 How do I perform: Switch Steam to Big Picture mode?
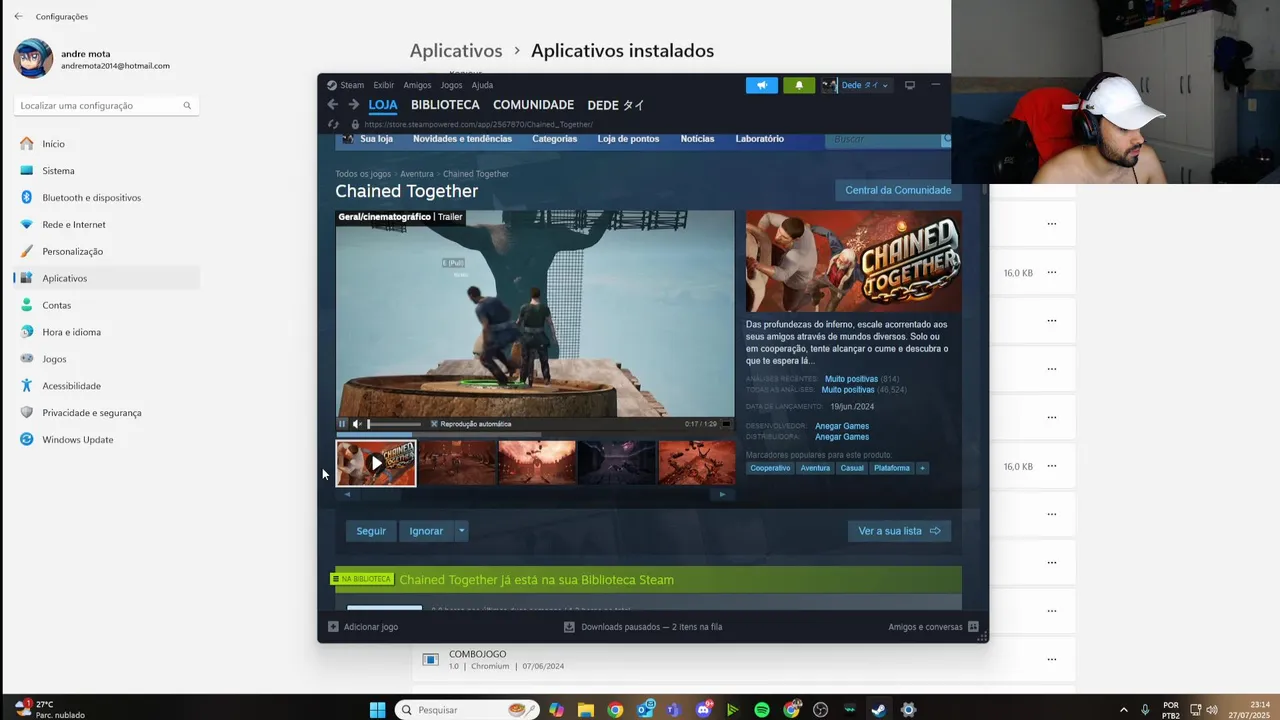pyautogui.click(x=910, y=85)
